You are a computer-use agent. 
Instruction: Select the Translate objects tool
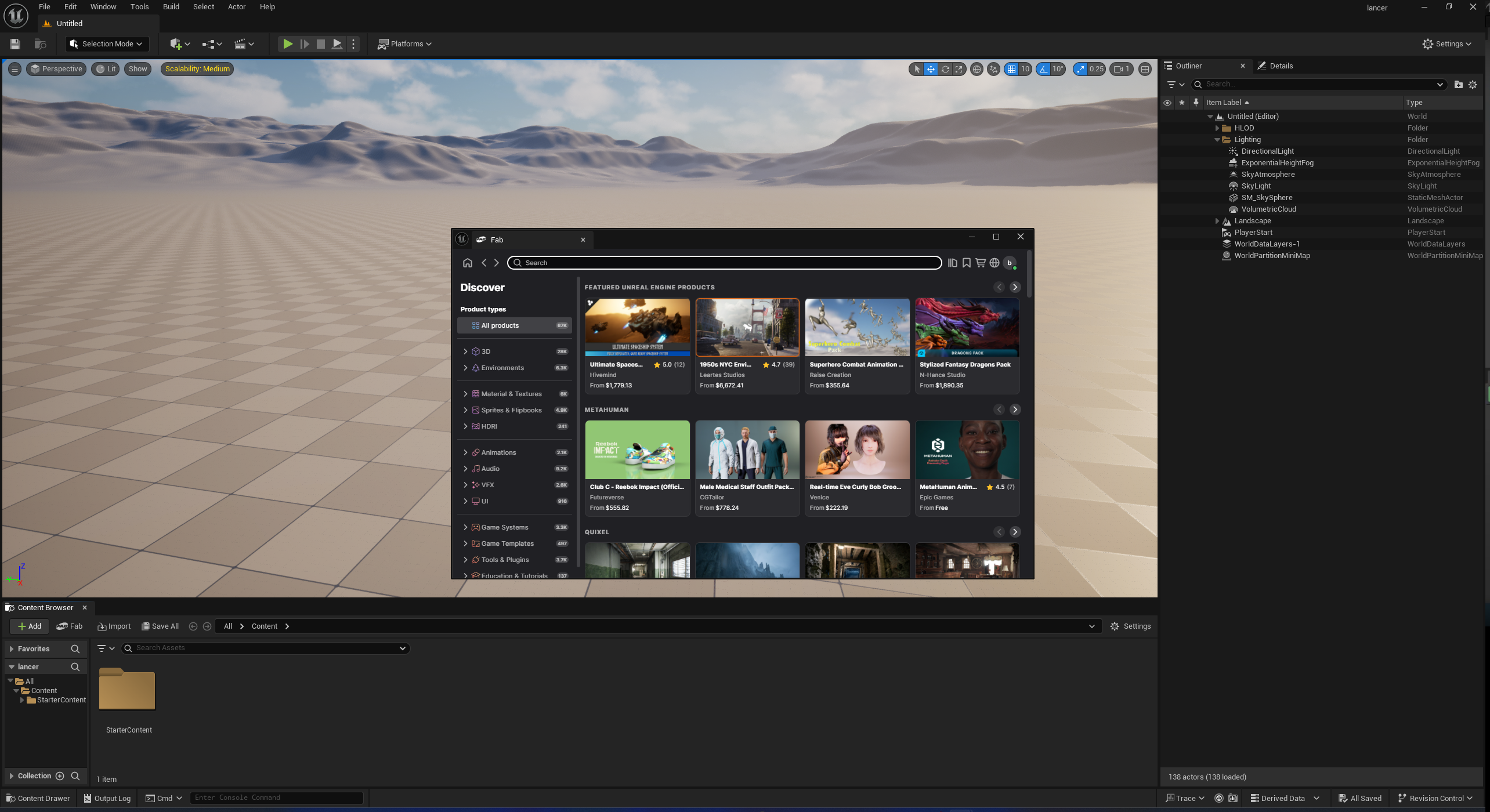931,69
